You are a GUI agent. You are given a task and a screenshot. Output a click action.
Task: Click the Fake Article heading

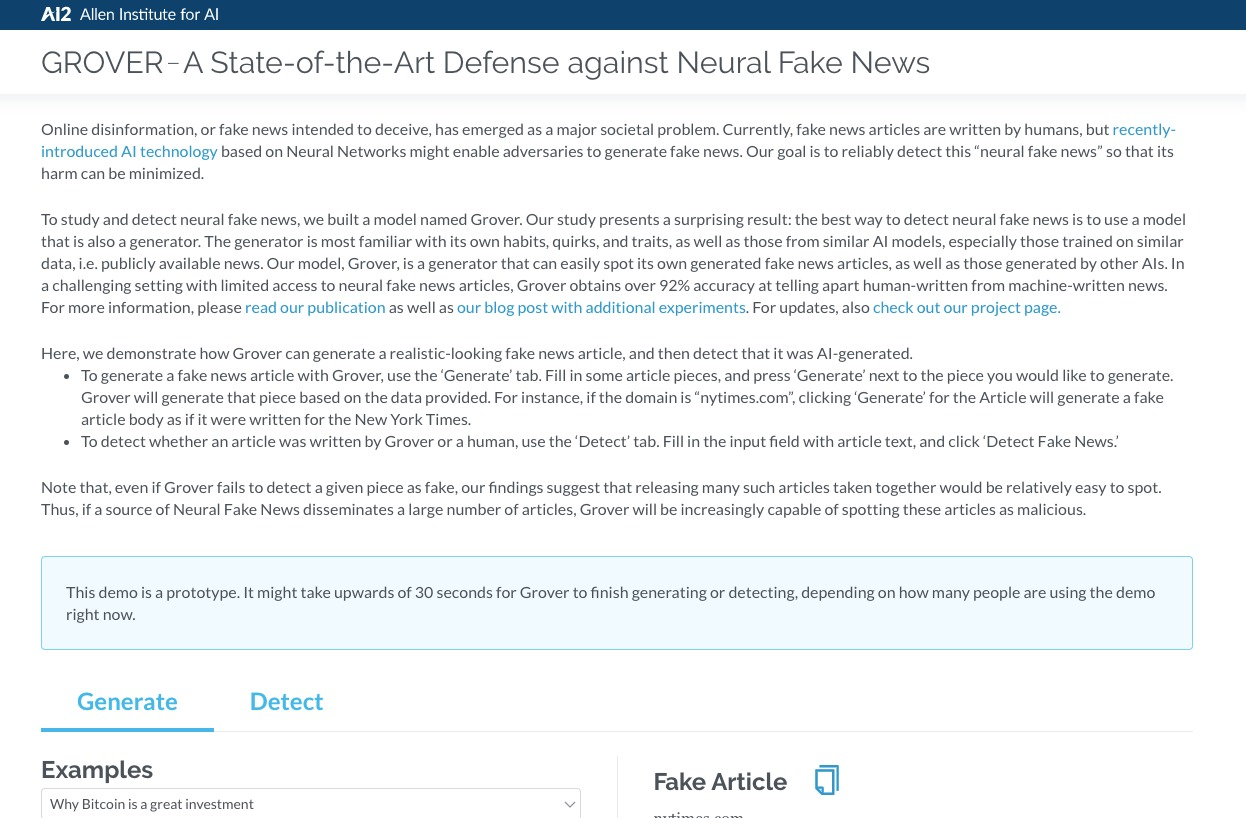[x=720, y=781]
